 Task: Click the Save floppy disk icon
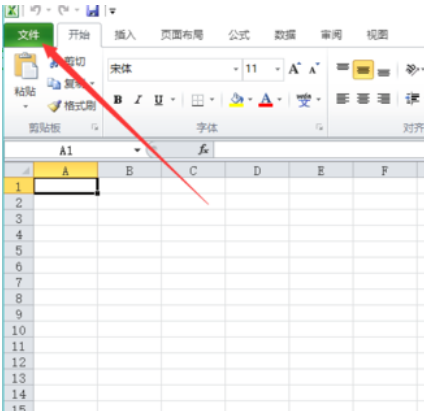(x=93, y=11)
